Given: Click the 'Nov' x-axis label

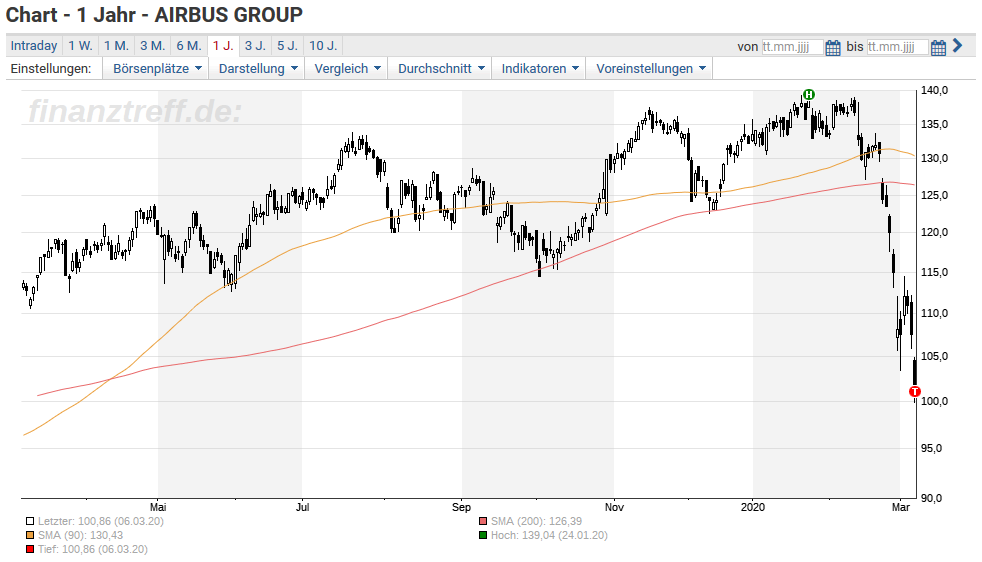Looking at the screenshot, I should [x=614, y=507].
